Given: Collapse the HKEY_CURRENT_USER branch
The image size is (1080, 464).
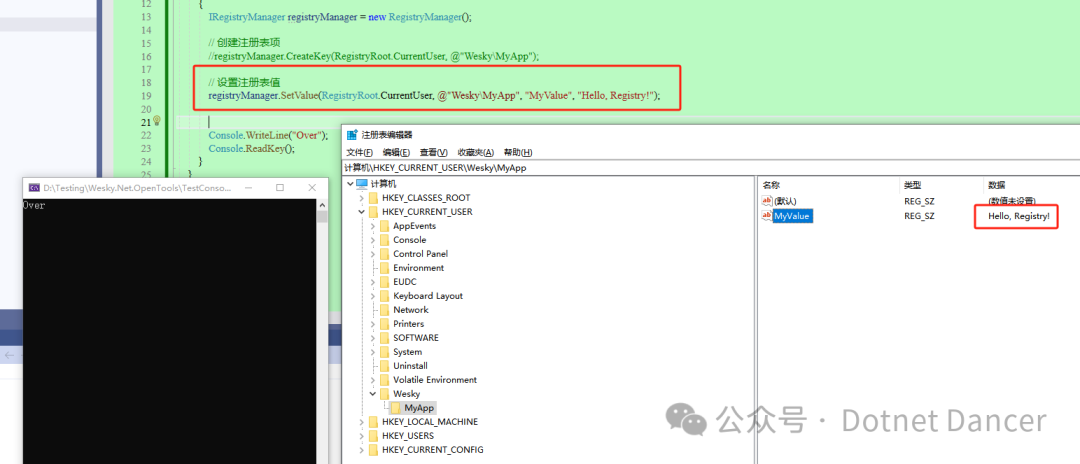Looking at the screenshot, I should tap(362, 212).
